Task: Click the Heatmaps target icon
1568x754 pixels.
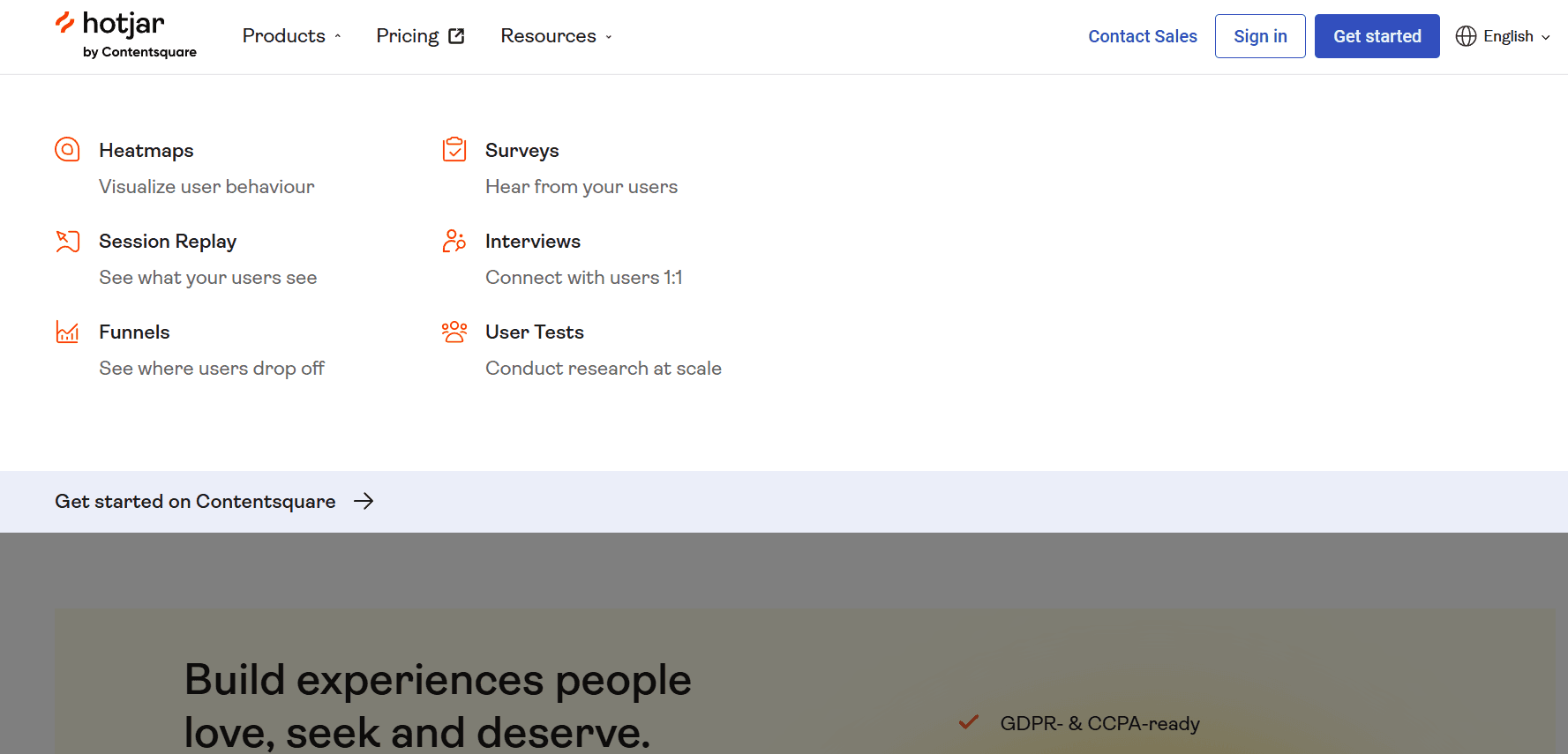Action: click(x=67, y=149)
